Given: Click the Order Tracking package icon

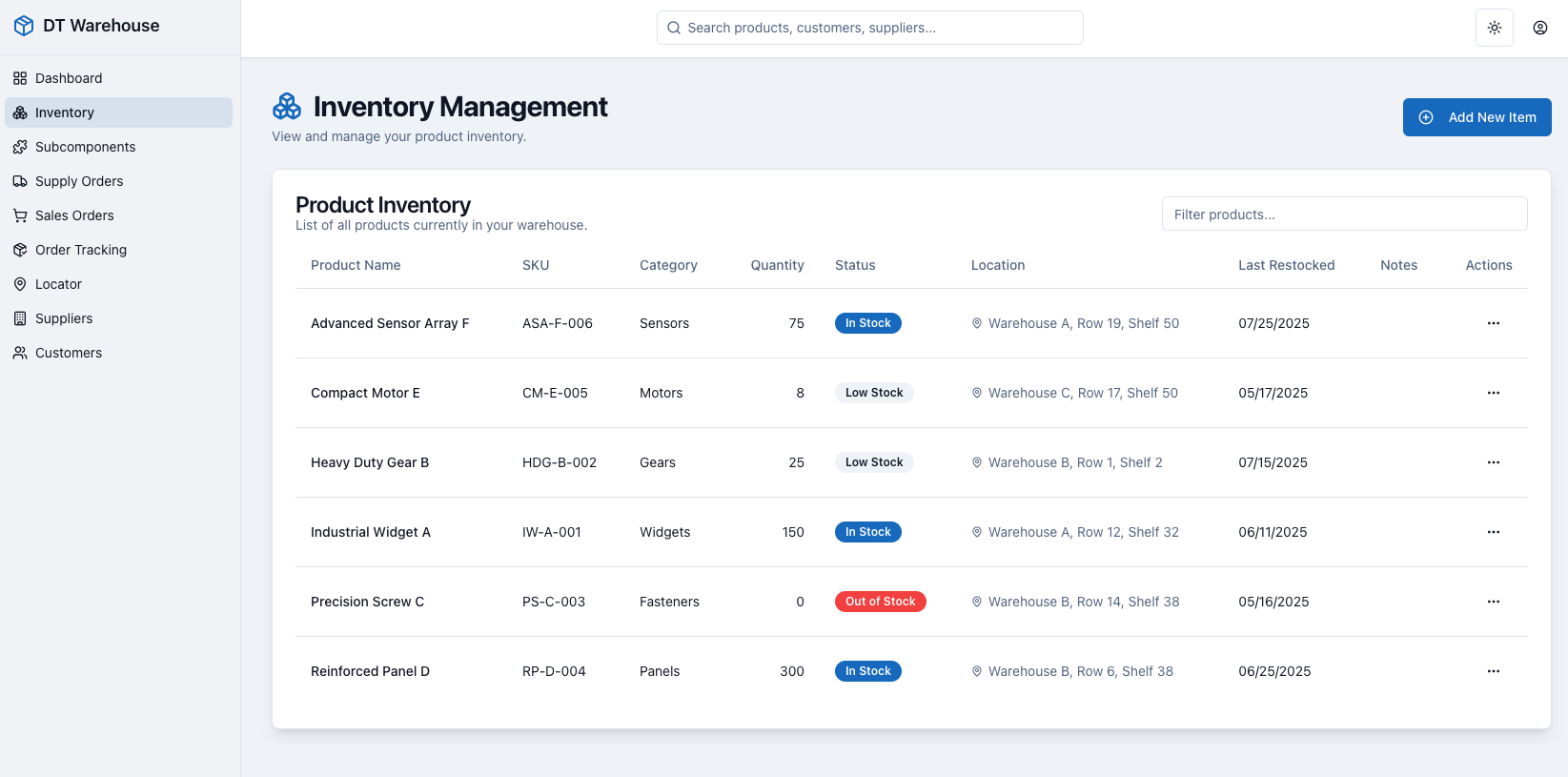Looking at the screenshot, I should tap(20, 250).
